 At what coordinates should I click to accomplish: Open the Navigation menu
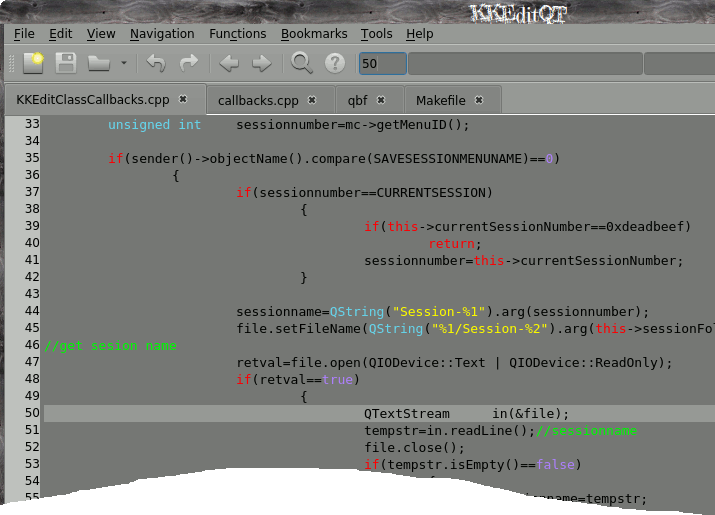point(162,34)
